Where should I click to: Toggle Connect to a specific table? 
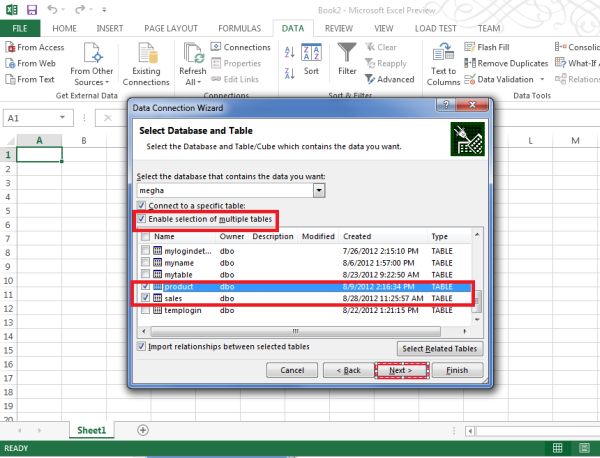click(x=142, y=205)
